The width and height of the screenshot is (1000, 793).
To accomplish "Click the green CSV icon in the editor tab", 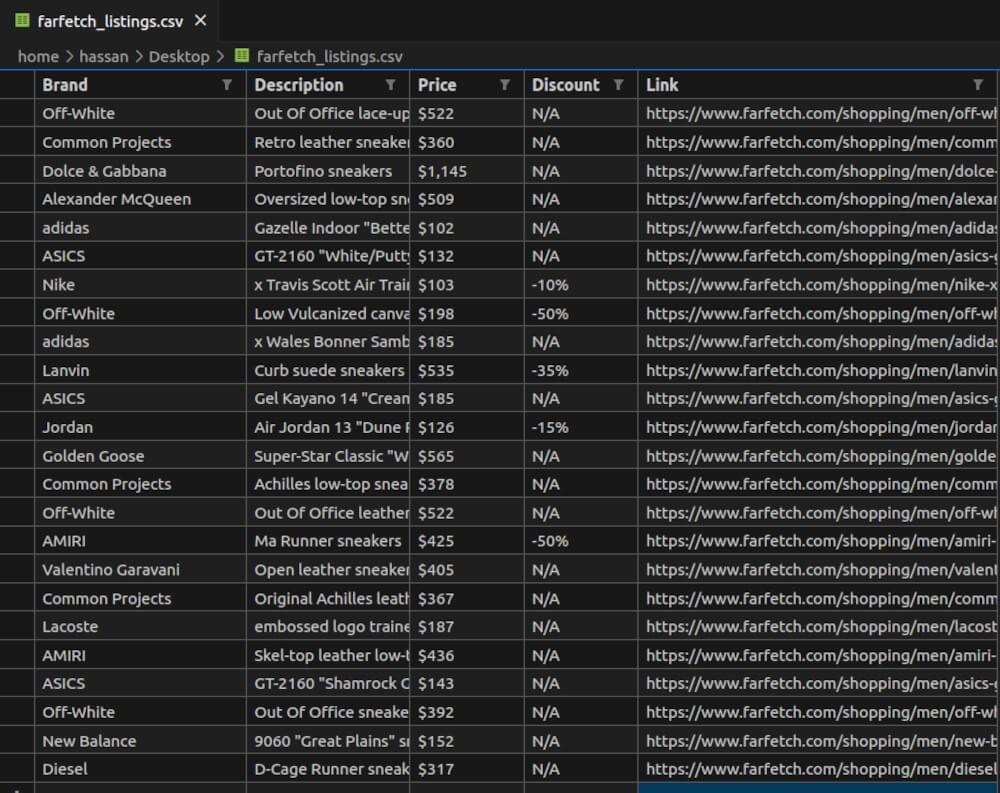I will (x=22, y=19).
